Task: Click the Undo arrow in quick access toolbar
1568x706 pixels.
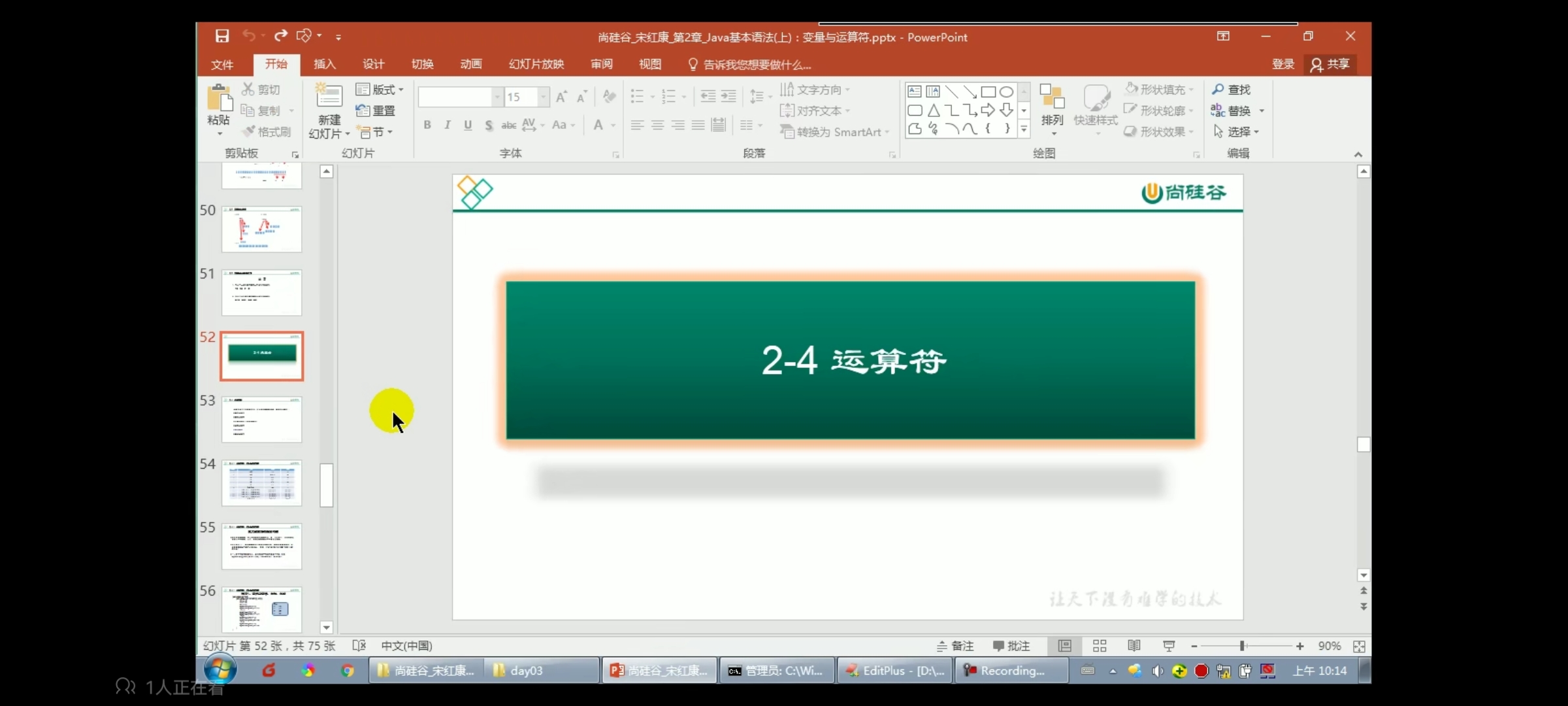Action: point(249,35)
